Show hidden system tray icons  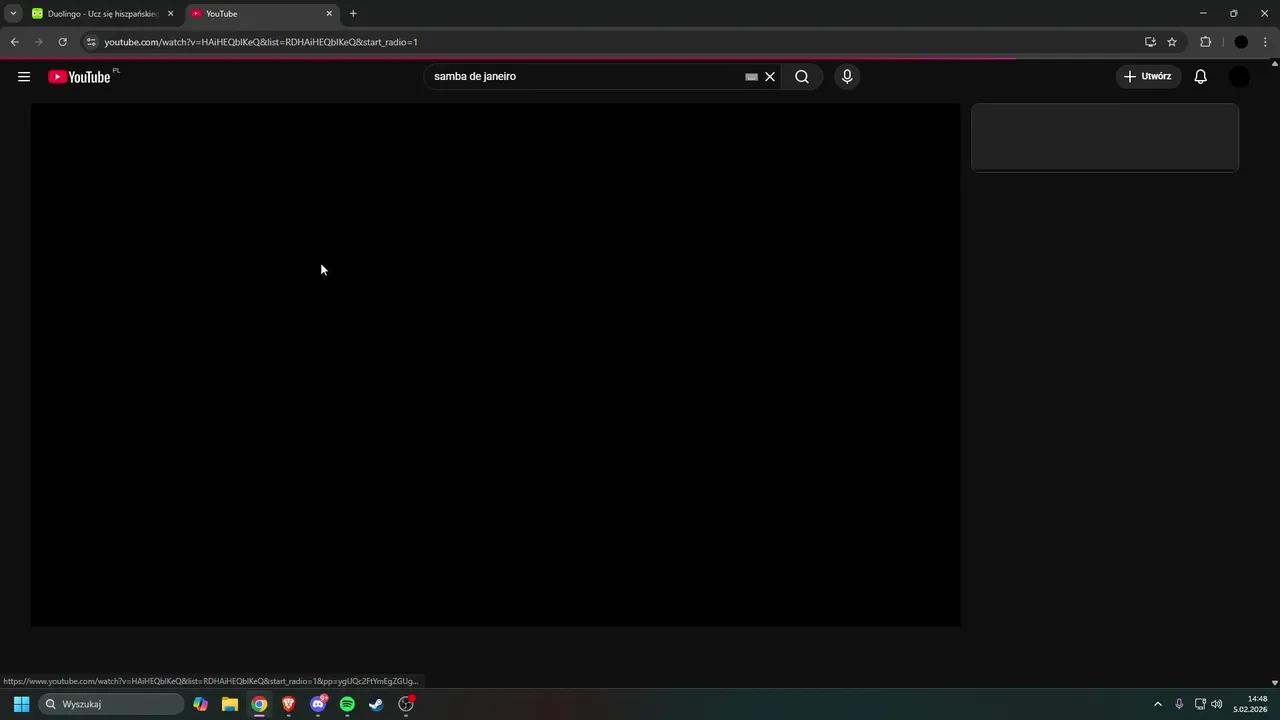1158,704
